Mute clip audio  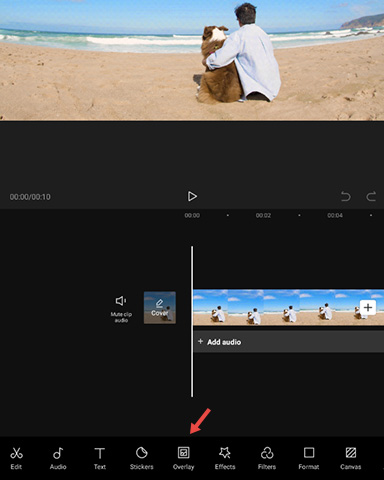point(121,309)
